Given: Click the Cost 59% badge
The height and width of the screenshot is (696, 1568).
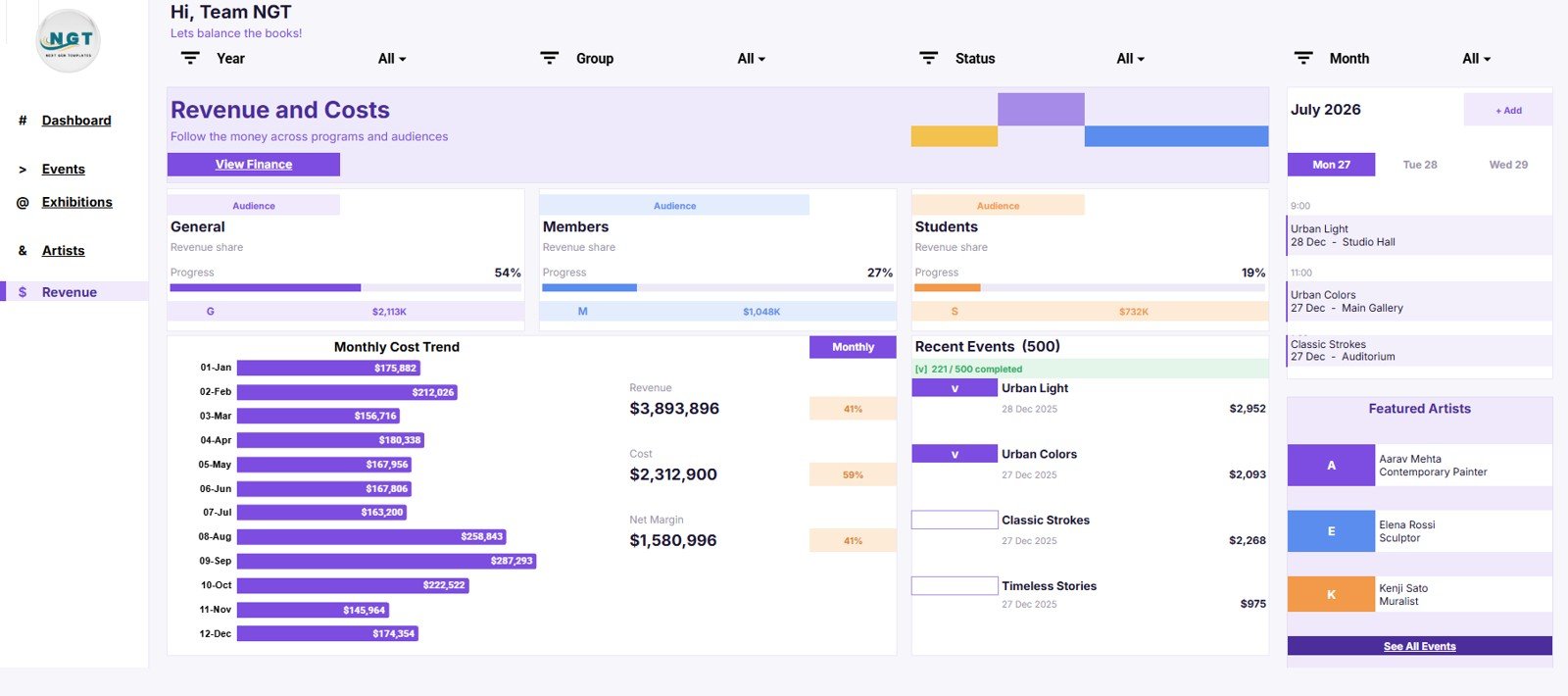Looking at the screenshot, I should click(853, 474).
